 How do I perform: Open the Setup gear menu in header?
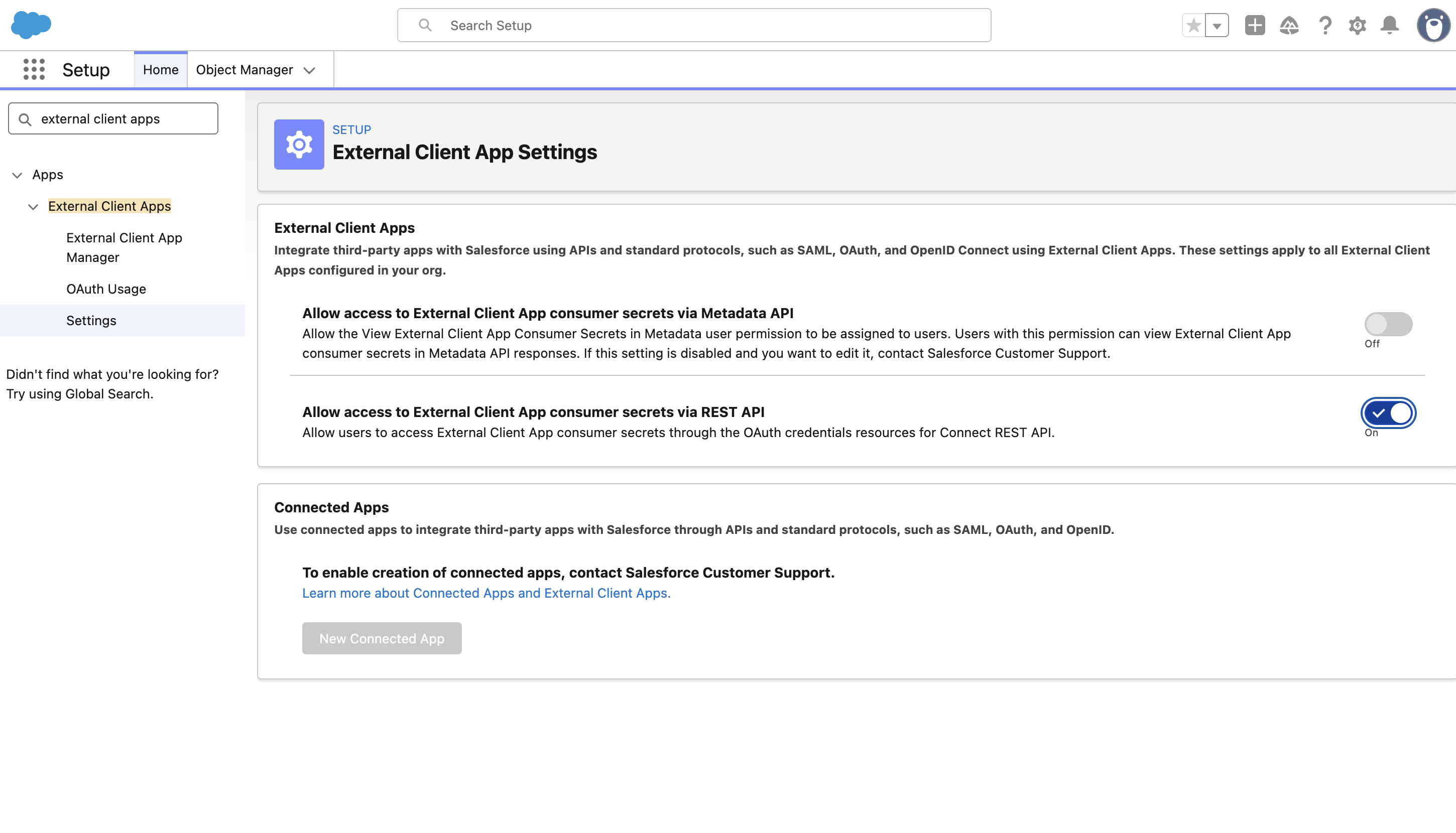1357,25
